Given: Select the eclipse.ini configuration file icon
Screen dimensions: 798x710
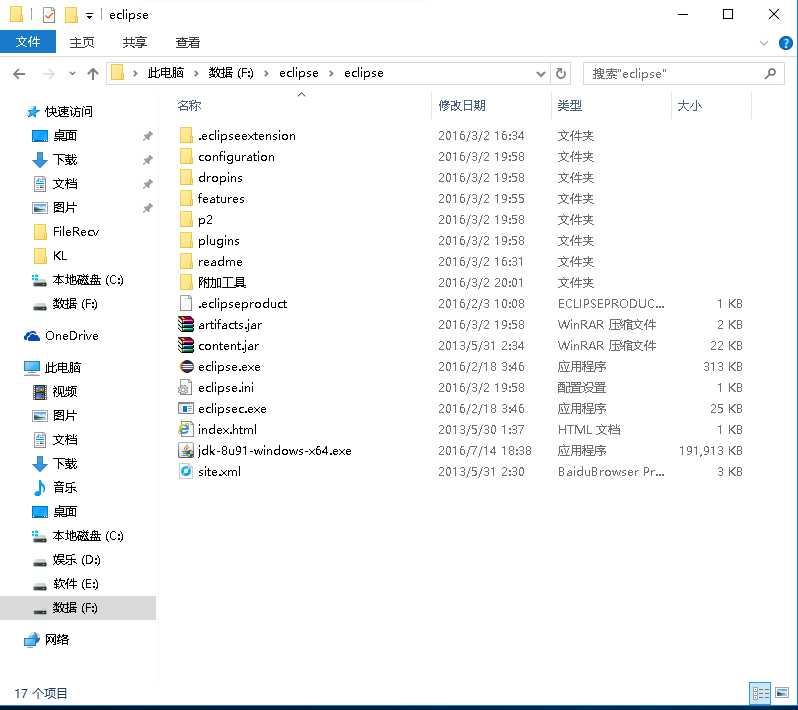Looking at the screenshot, I should coord(185,388).
